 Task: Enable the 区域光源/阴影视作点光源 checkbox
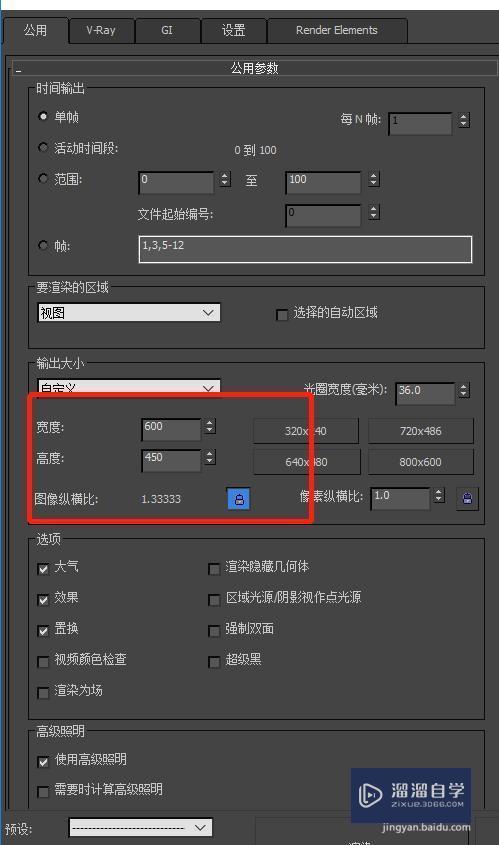click(x=214, y=600)
